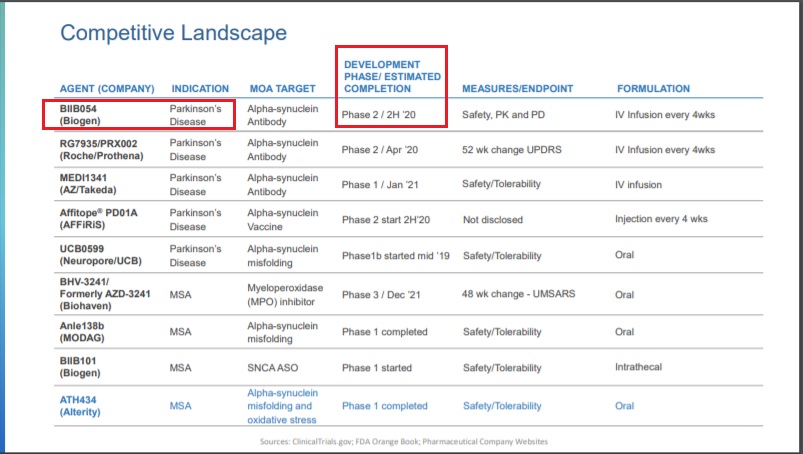
Task: Click the MOA TARGET column header
Action: [x=282, y=89]
